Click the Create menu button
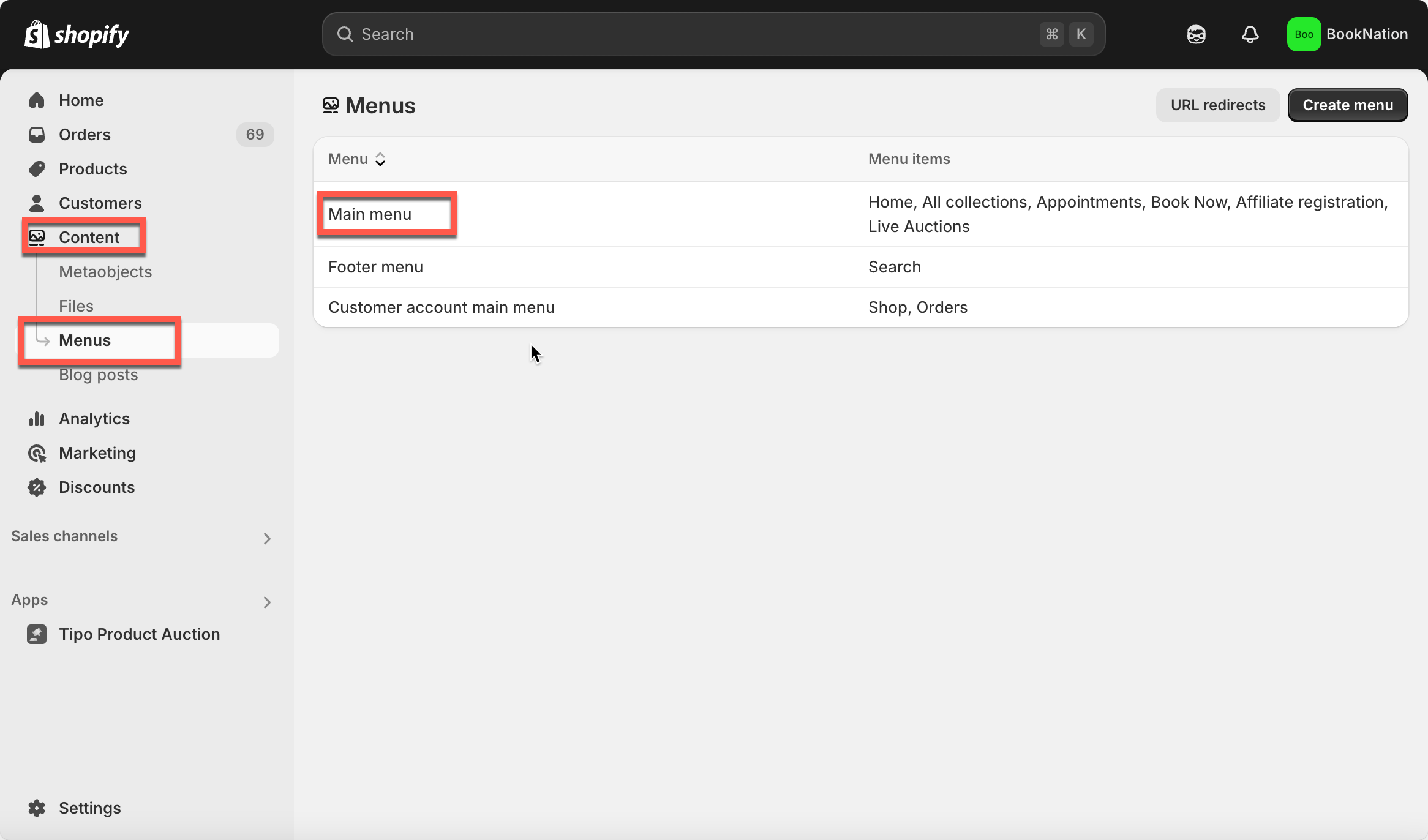The image size is (1428, 840). [1347, 105]
